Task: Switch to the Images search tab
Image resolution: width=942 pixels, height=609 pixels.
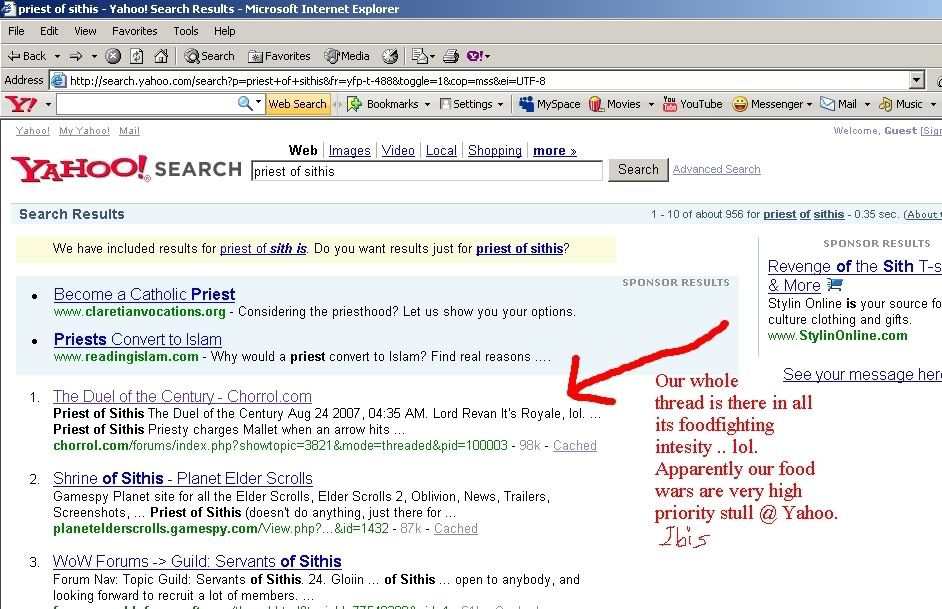Action: coord(350,151)
